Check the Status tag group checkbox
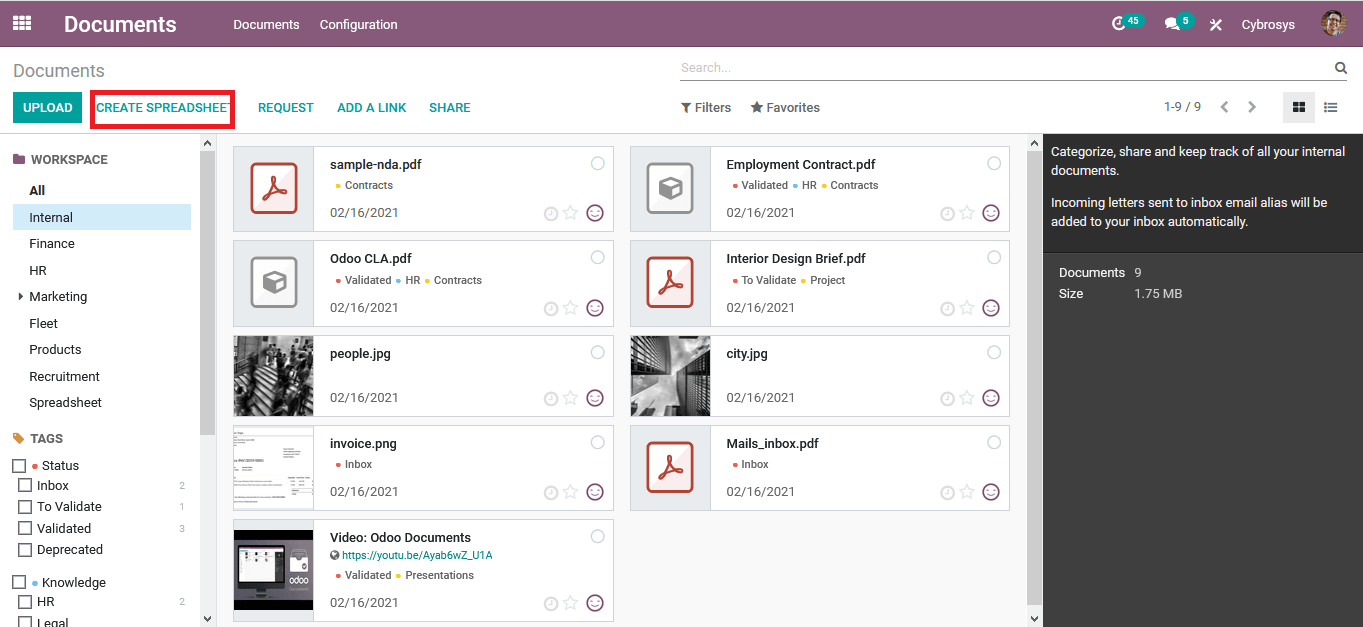 pos(19,466)
